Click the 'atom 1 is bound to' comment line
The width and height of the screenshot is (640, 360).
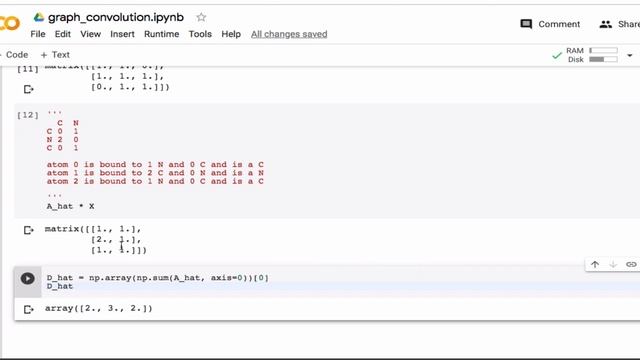point(155,173)
